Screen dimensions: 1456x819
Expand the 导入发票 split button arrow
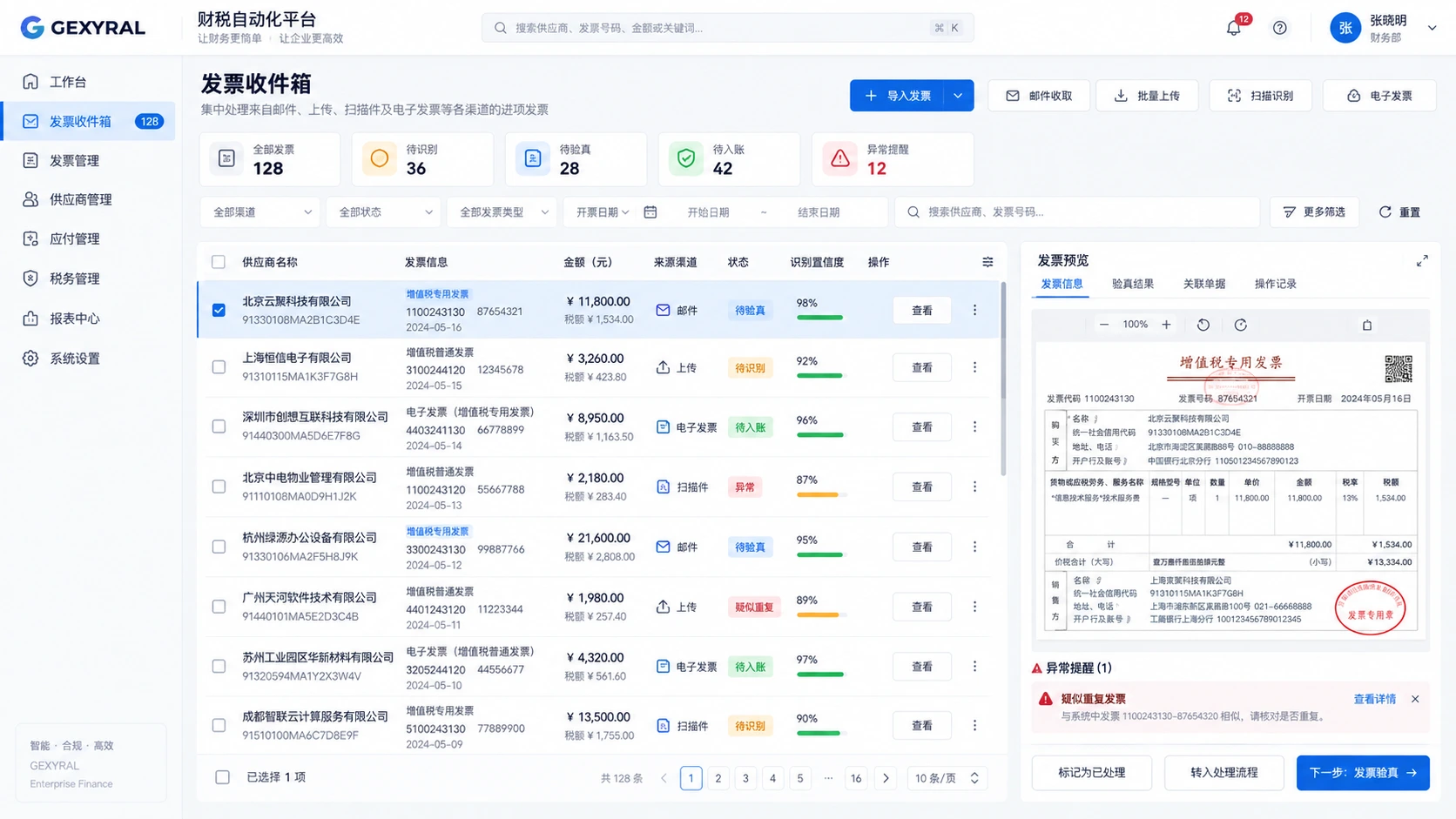(958, 96)
